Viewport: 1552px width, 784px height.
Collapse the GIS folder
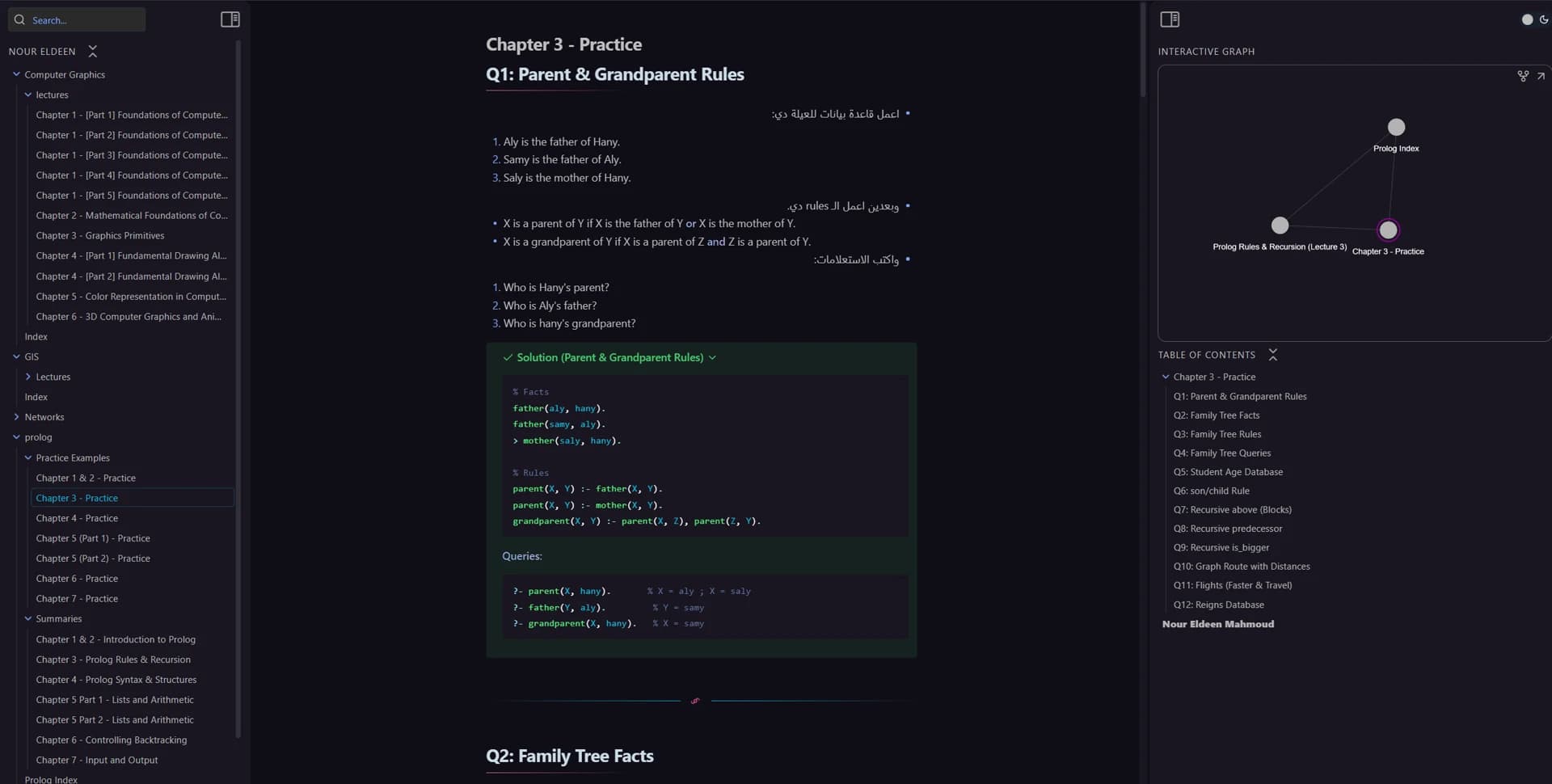click(x=16, y=356)
